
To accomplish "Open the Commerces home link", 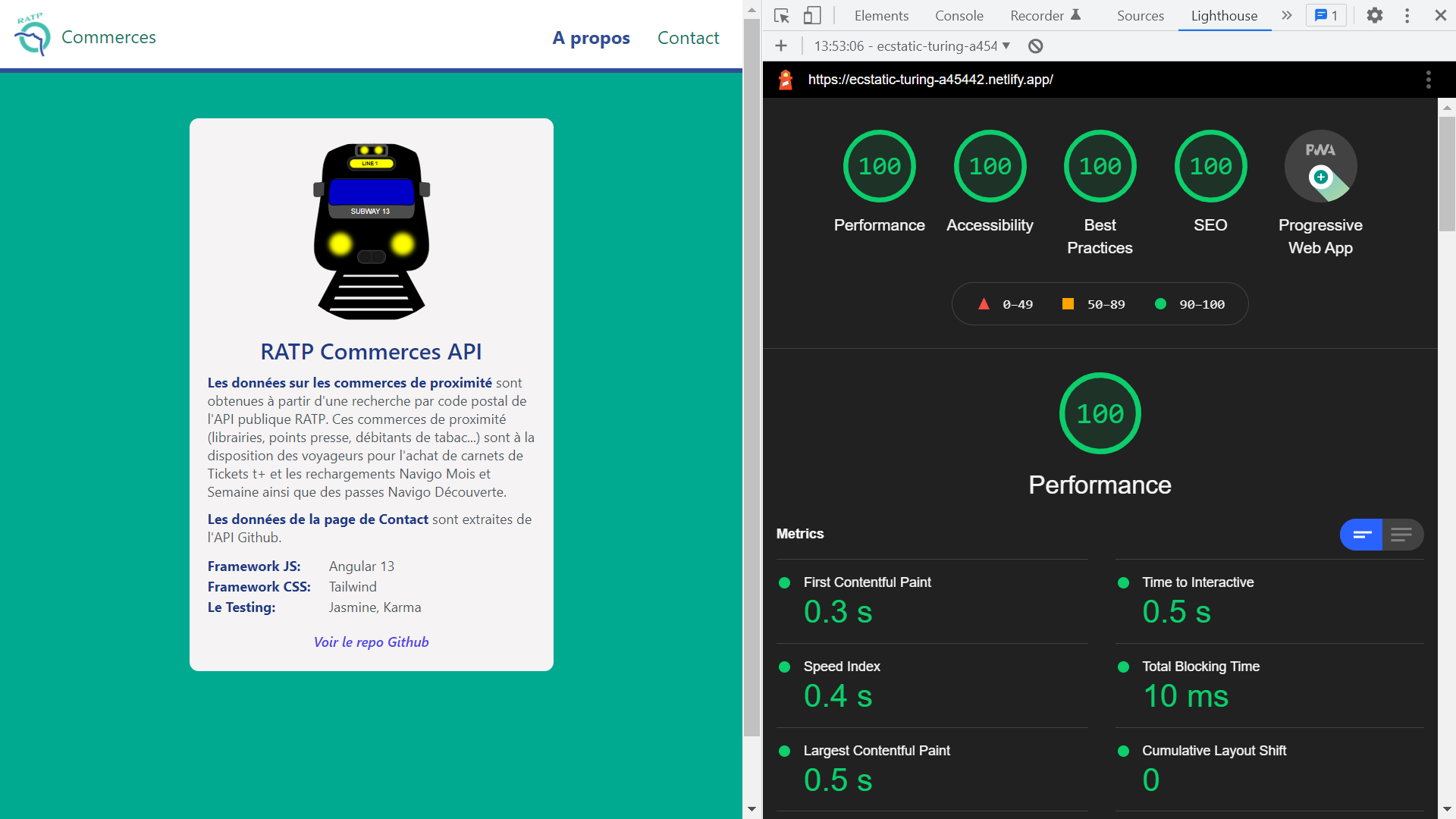I will (108, 37).
